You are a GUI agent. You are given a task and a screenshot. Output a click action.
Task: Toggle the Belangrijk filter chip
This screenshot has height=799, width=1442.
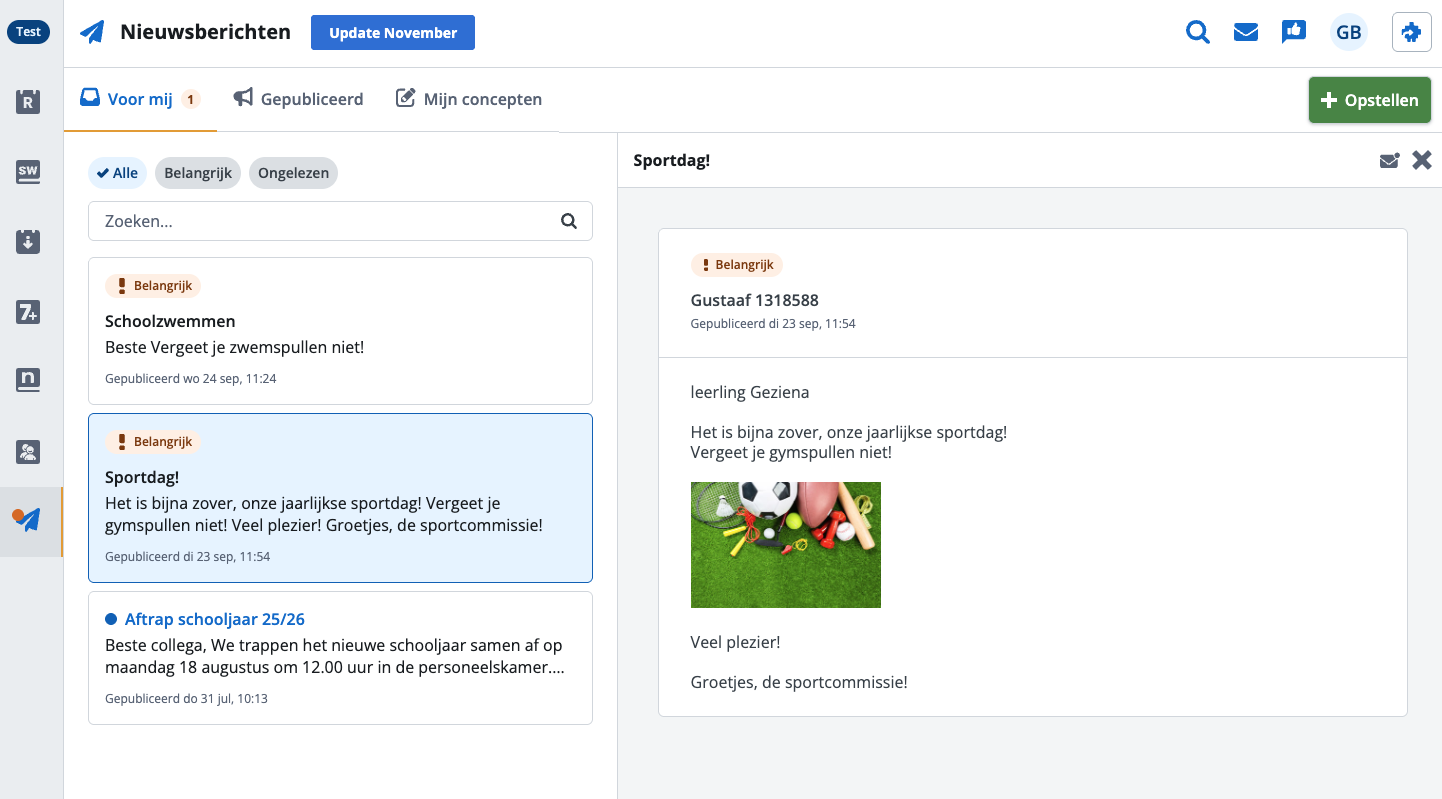point(198,173)
